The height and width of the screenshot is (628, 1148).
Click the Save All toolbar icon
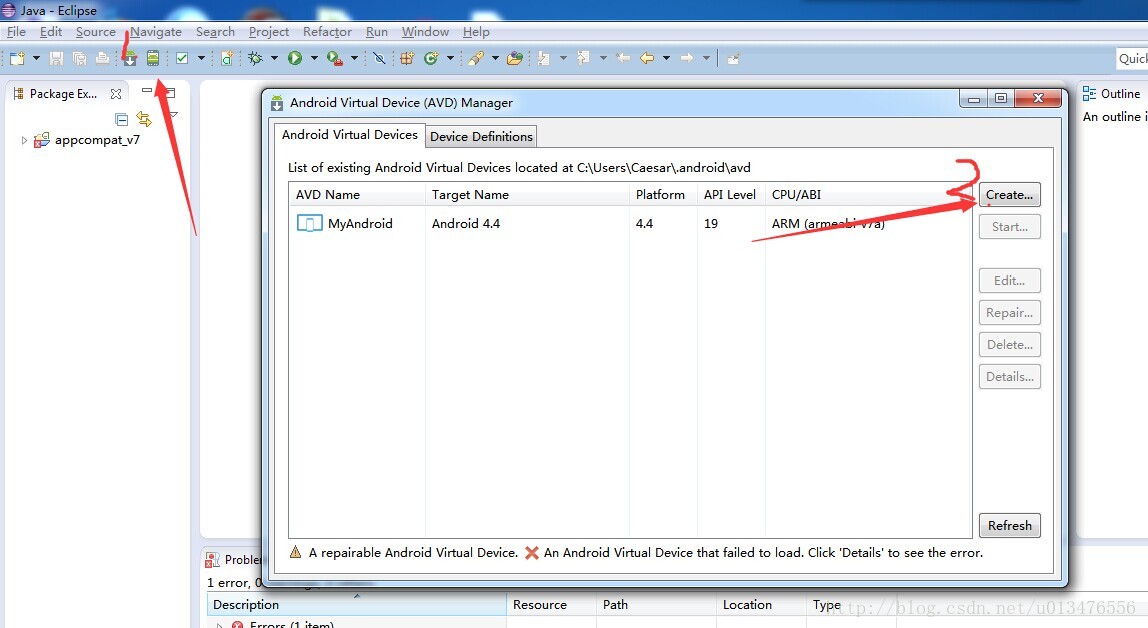click(79, 59)
